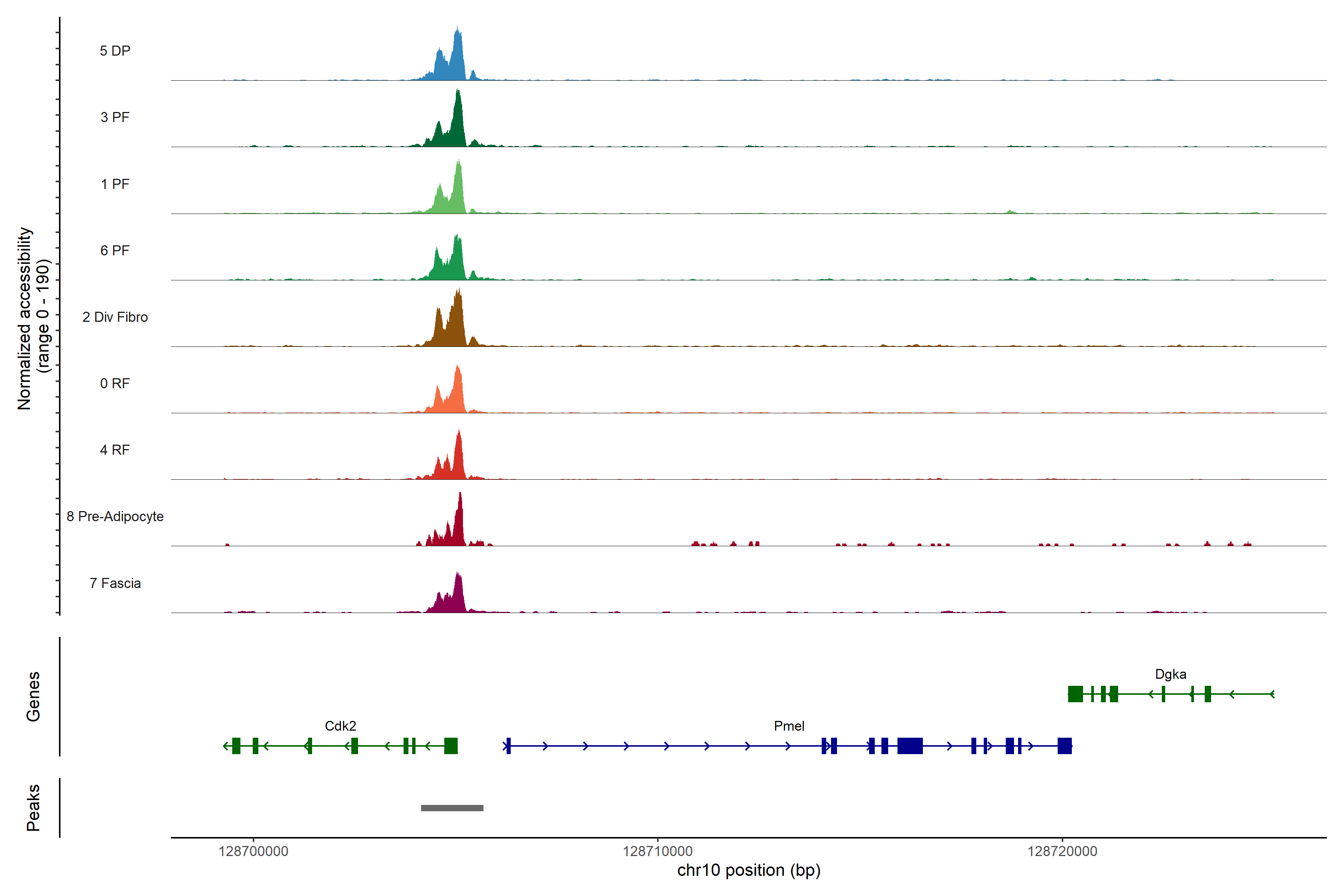Image resolution: width=1344 pixels, height=896 pixels.
Task: Click the large leftmost Dgka exon block
Action: (x=1075, y=694)
